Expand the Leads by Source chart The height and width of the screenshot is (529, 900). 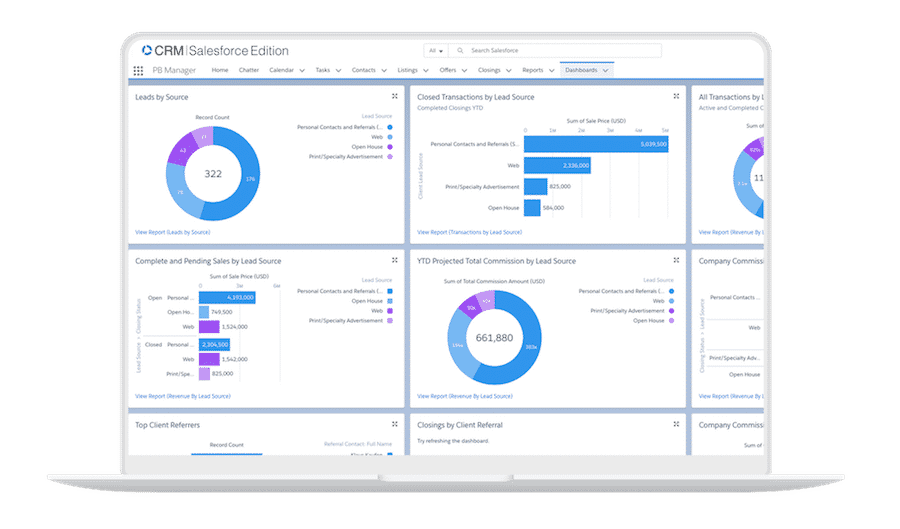tap(395, 97)
